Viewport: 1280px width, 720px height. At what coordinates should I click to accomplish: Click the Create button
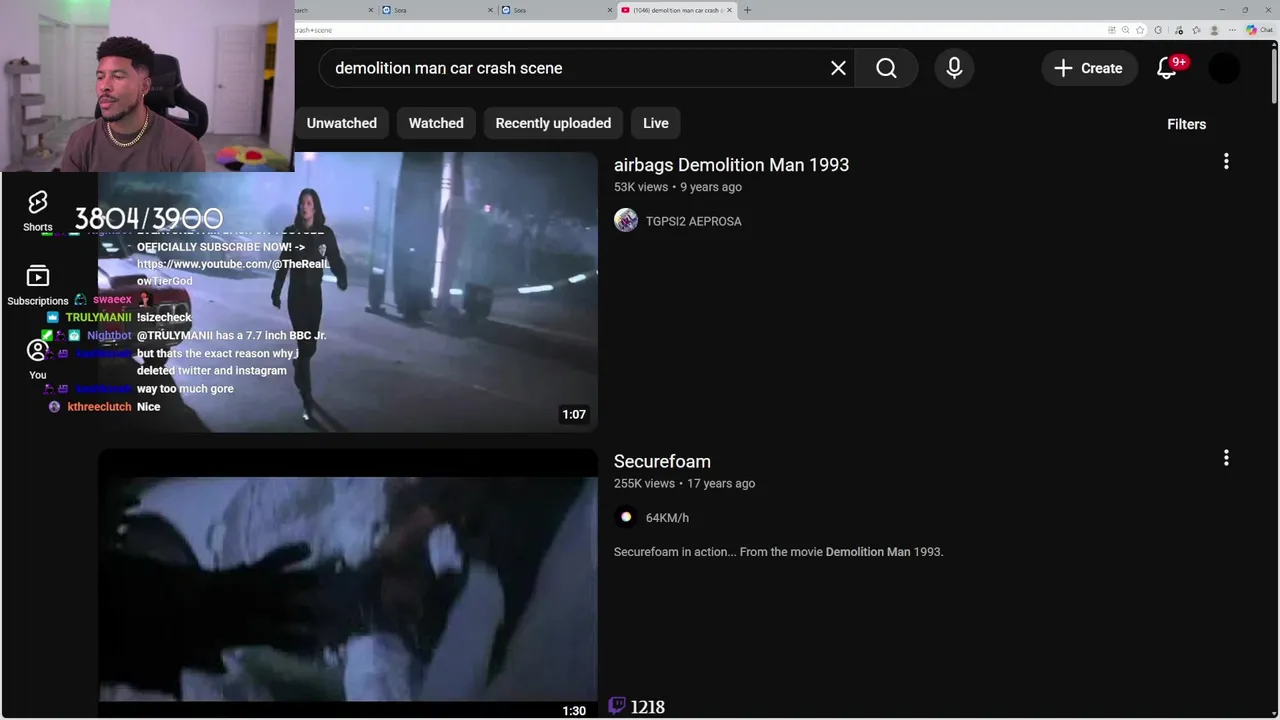[1089, 68]
